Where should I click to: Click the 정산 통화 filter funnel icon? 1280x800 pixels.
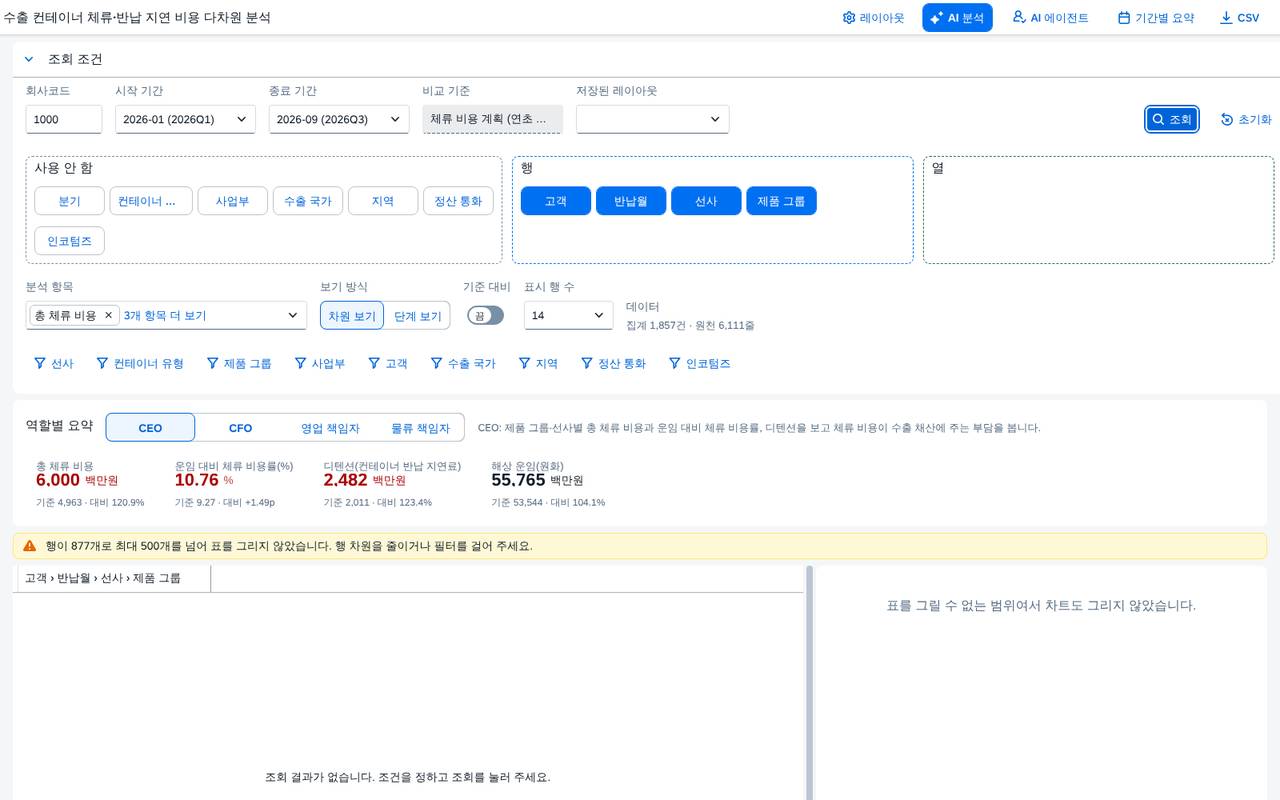[587, 363]
